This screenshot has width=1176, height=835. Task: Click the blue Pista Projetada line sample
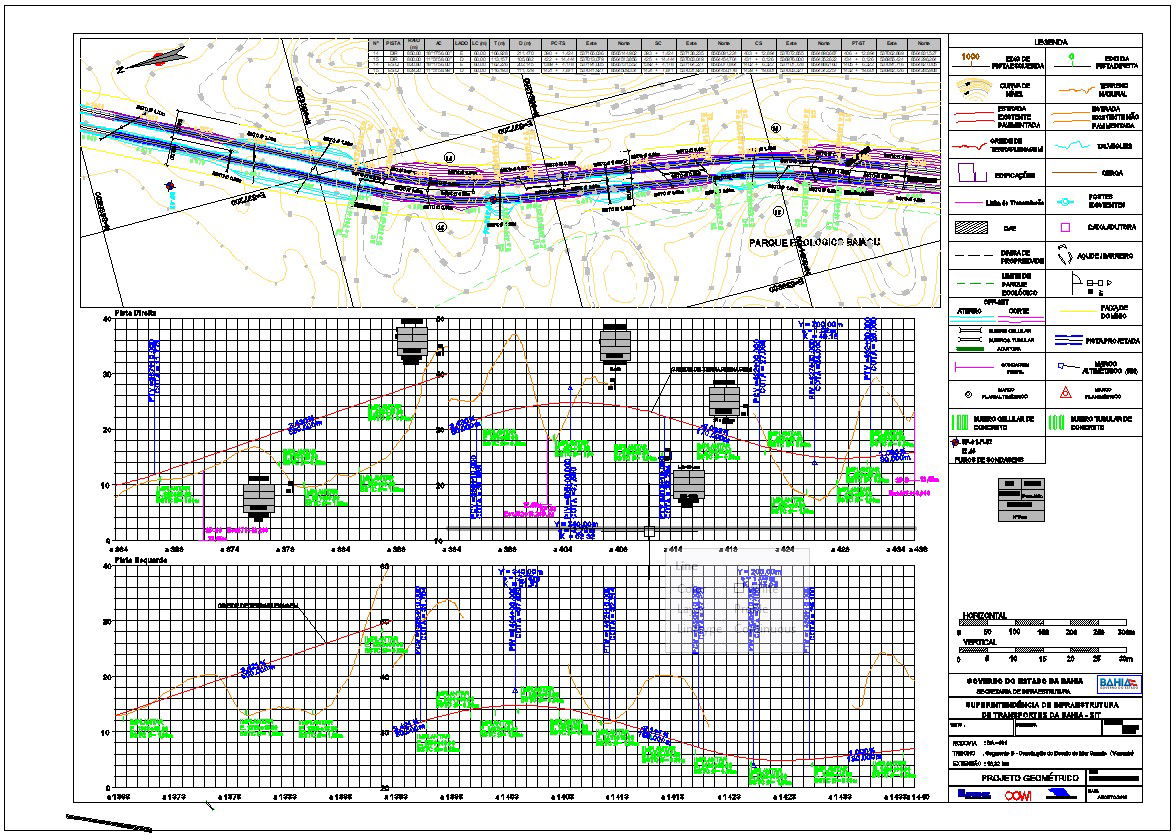click(1066, 339)
